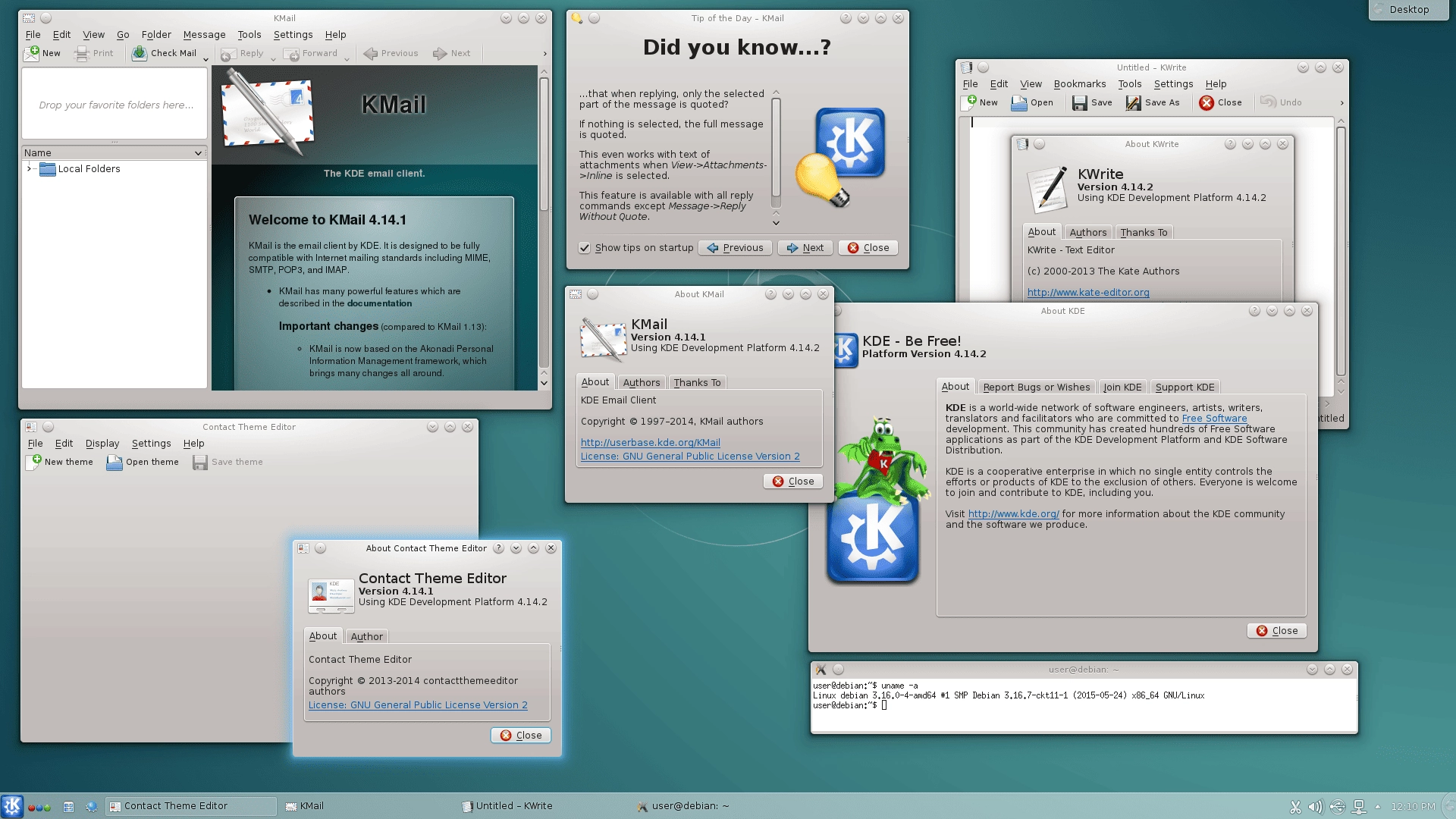Open the kate-editor.org link in About KWrite
Viewport: 1456px width, 819px height.
tap(1088, 293)
